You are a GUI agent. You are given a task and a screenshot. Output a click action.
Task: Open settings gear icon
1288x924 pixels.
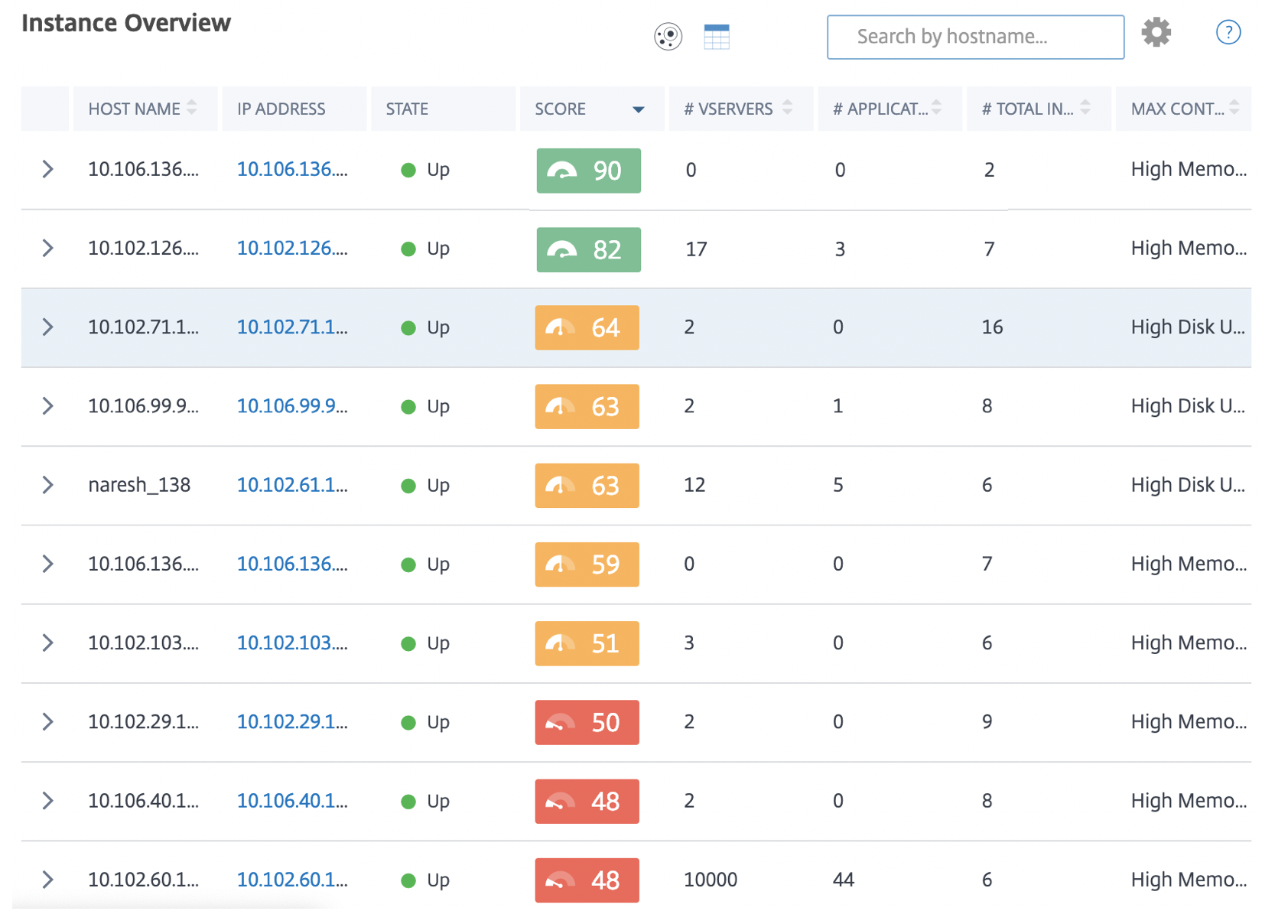[1156, 33]
